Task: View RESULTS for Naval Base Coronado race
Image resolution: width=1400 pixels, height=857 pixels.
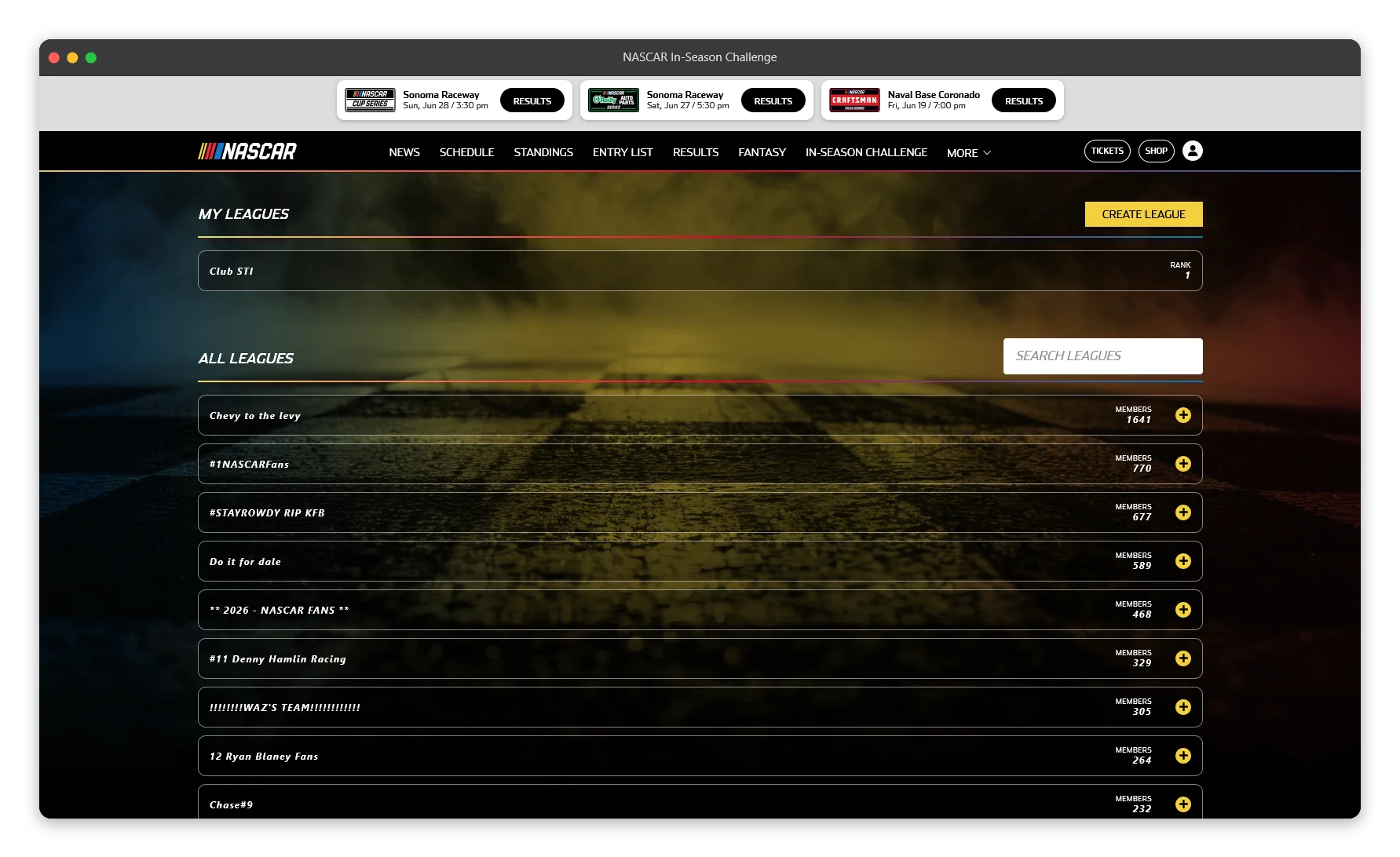Action: [x=1024, y=100]
